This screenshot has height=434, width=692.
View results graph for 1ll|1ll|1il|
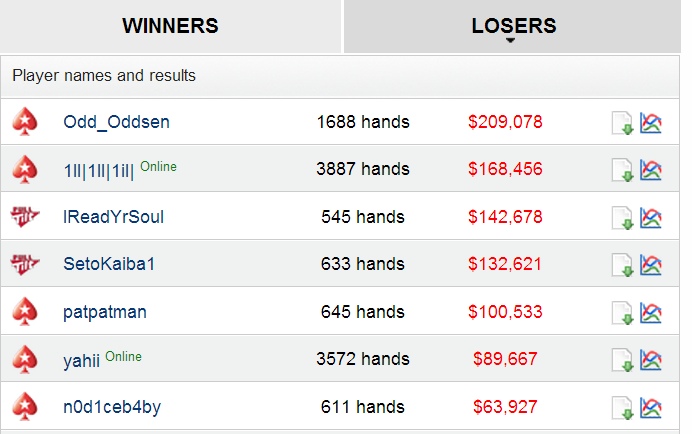tap(651, 170)
